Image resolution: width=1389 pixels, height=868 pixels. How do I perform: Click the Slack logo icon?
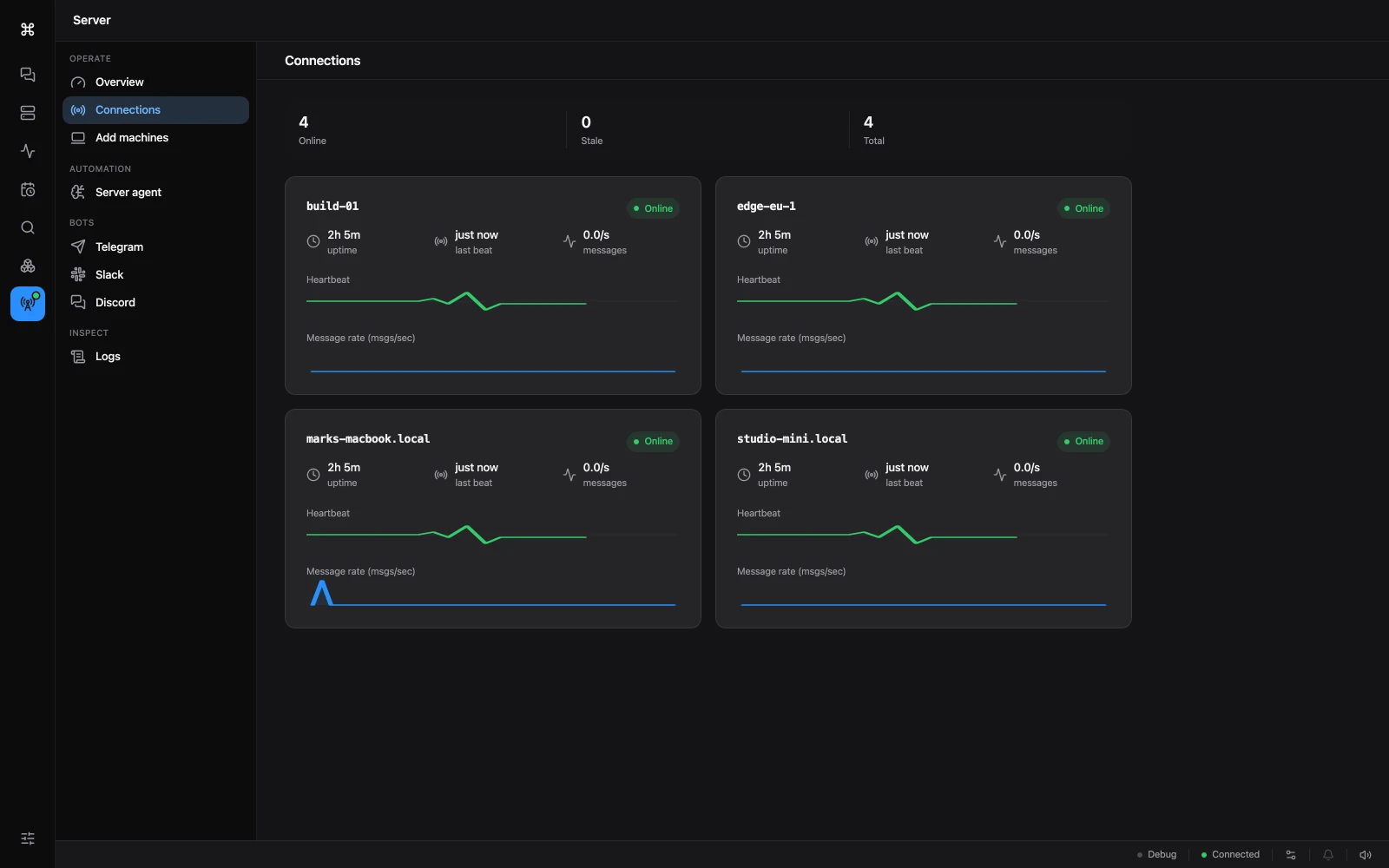click(78, 275)
